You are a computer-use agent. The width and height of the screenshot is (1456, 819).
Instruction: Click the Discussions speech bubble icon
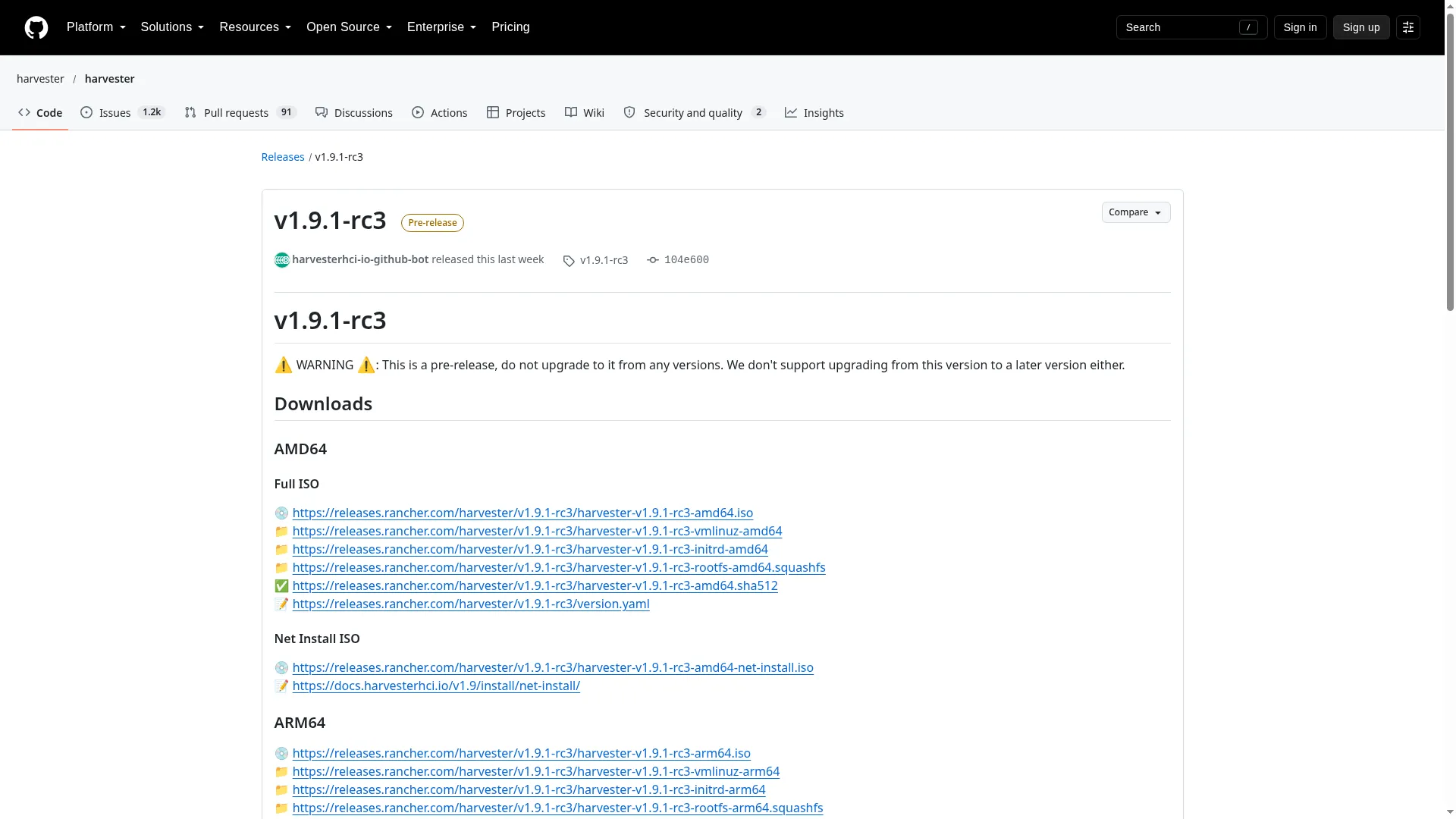(x=322, y=112)
